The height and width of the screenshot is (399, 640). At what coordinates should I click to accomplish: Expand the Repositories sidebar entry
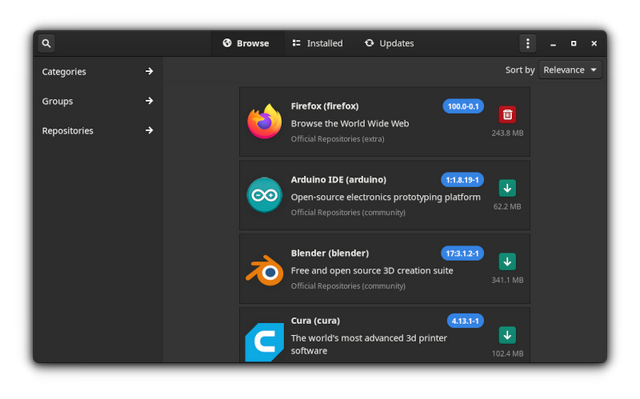tap(98, 131)
